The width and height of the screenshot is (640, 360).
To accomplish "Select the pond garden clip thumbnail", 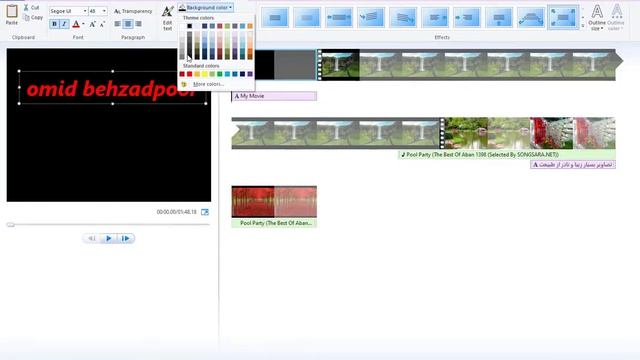I will (467, 133).
